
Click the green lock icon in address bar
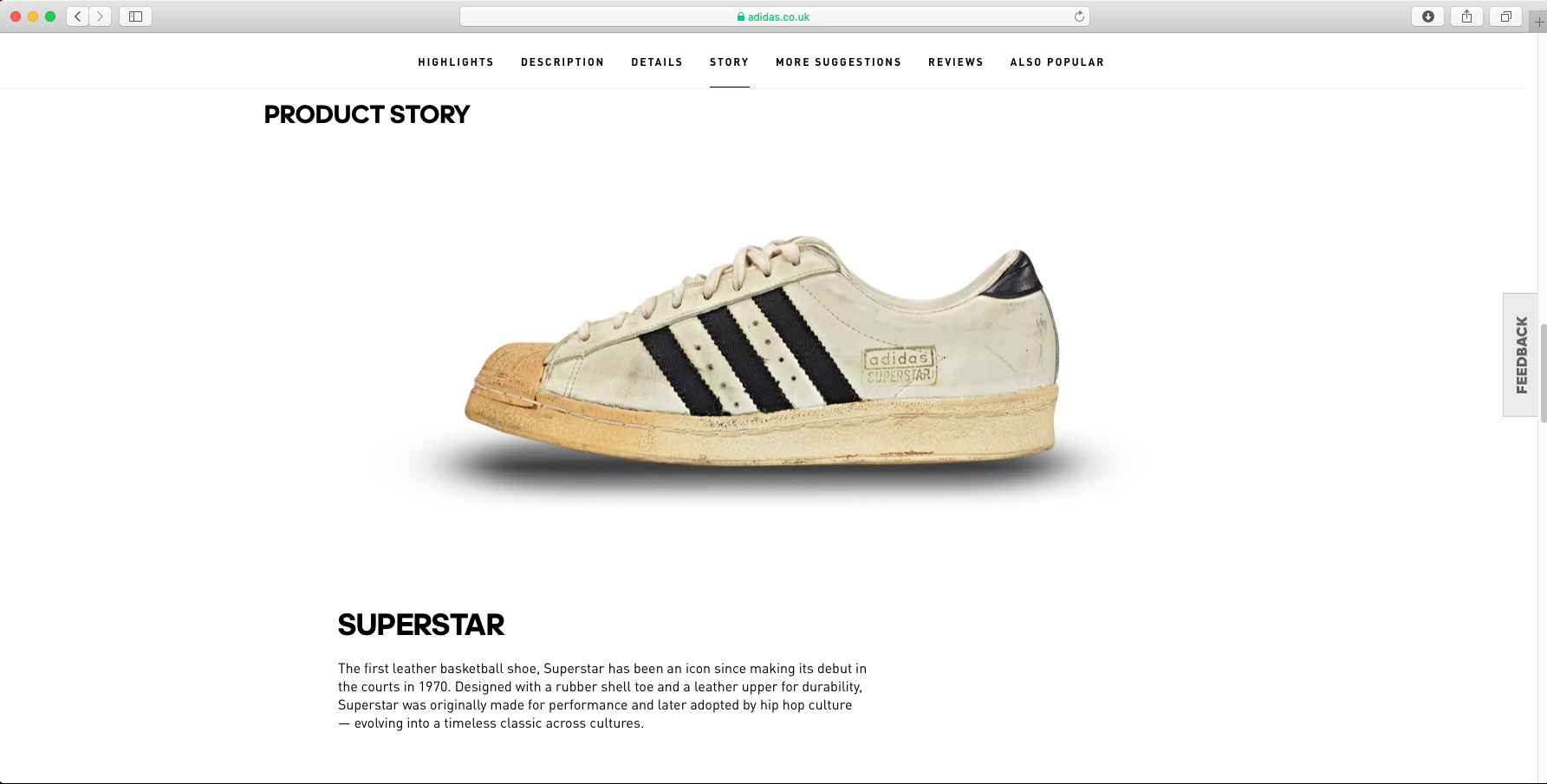[x=741, y=16]
